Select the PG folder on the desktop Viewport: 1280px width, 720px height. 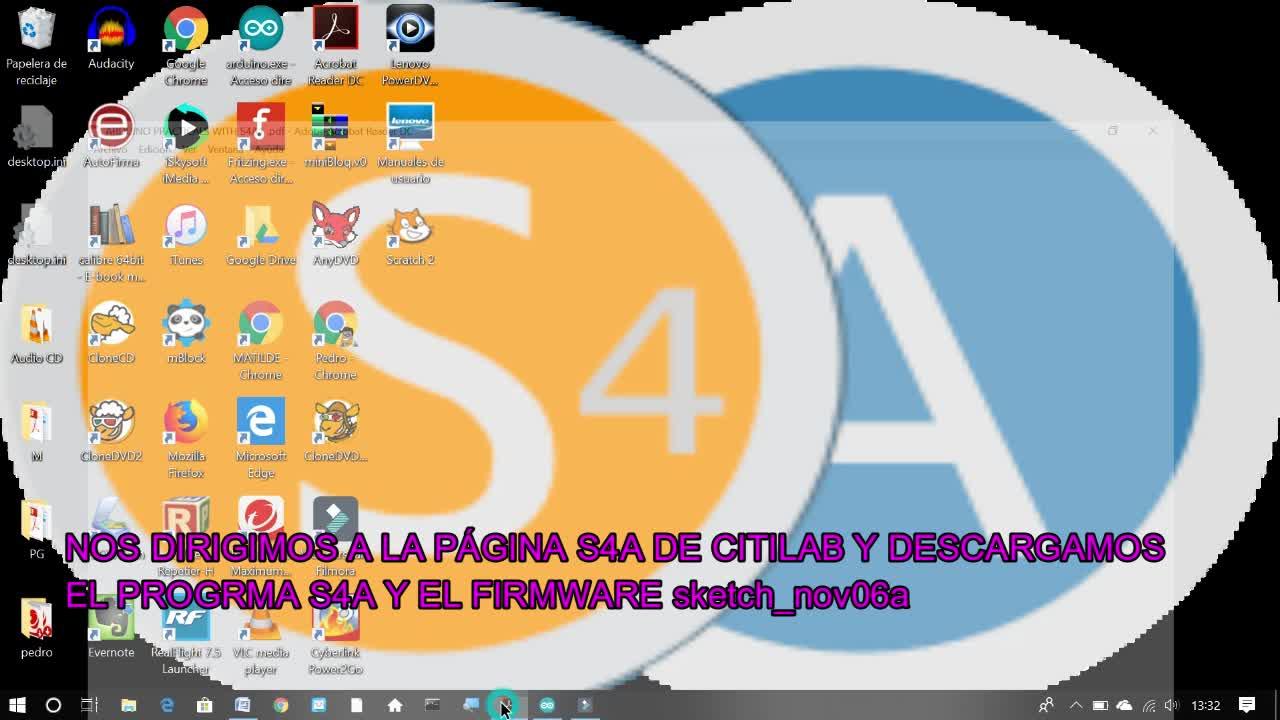36,529
